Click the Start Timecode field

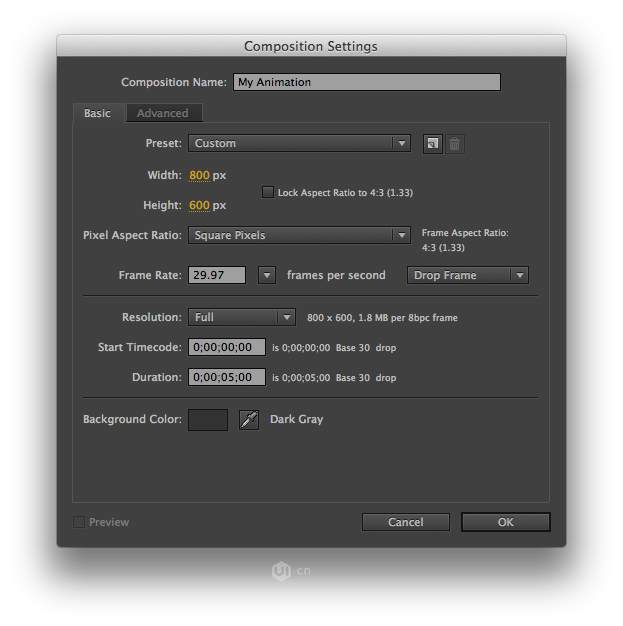click(x=227, y=347)
